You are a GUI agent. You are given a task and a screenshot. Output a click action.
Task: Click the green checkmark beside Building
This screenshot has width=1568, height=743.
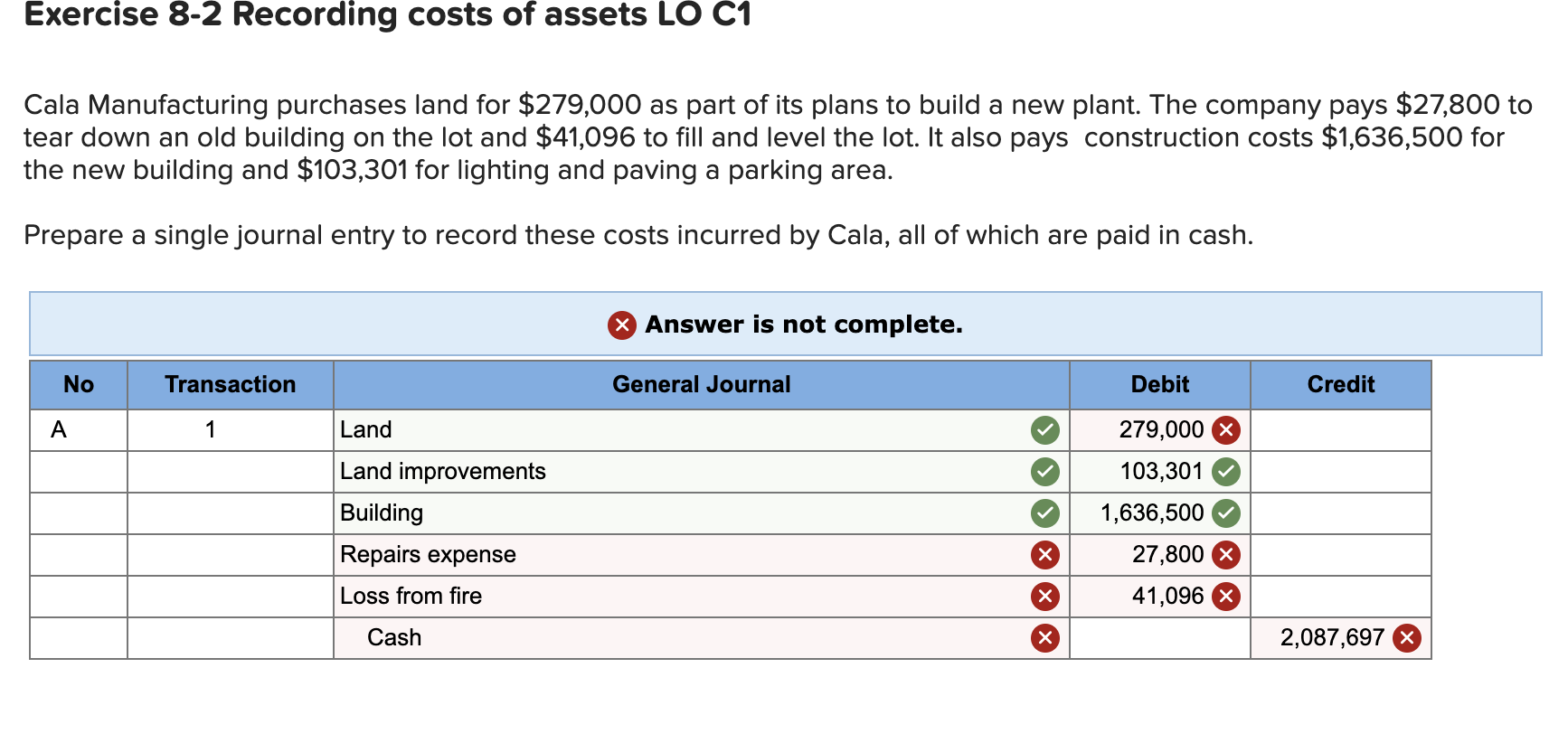1044,513
